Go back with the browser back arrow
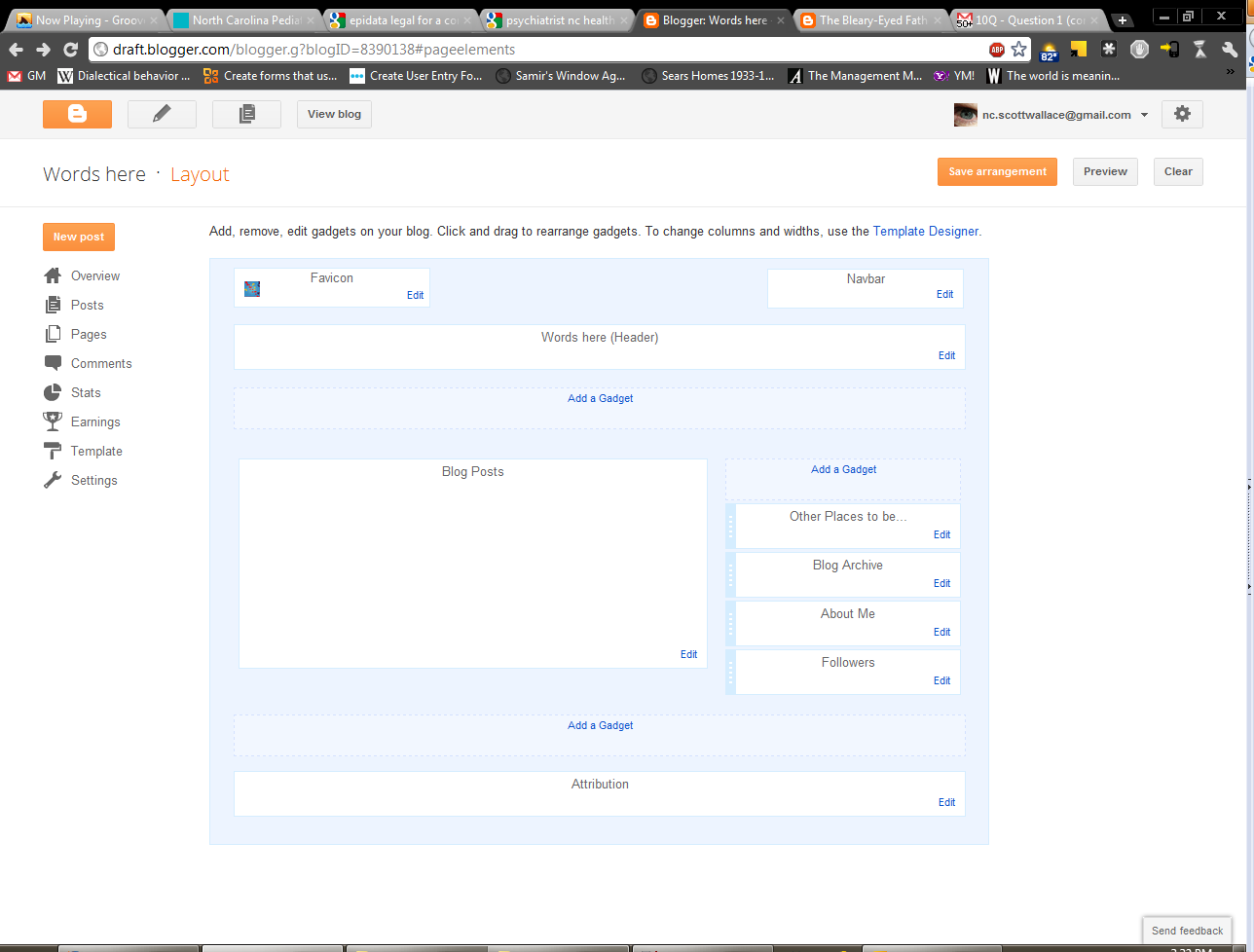Image resolution: width=1254 pixels, height=952 pixels. [x=16, y=50]
